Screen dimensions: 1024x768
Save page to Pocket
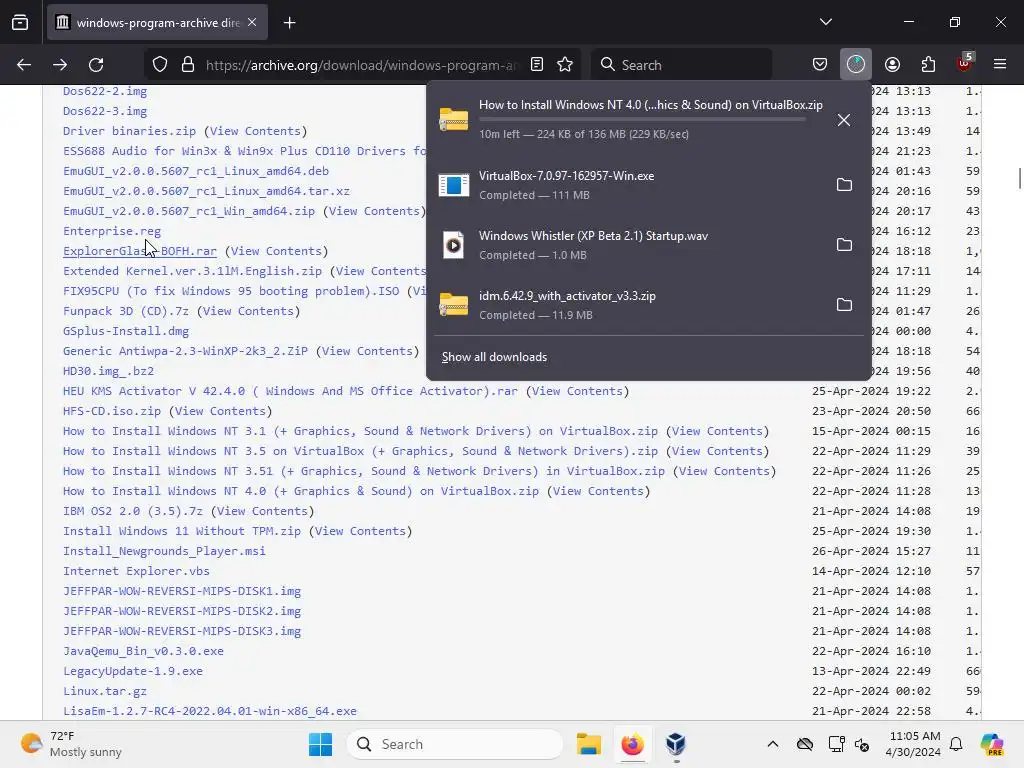pyautogui.click(x=820, y=65)
